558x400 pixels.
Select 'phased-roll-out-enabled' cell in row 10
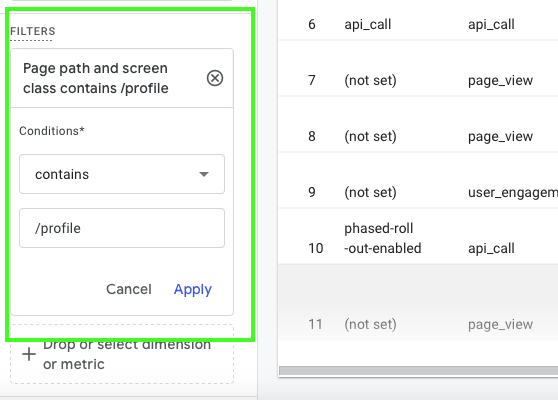[x=383, y=238]
